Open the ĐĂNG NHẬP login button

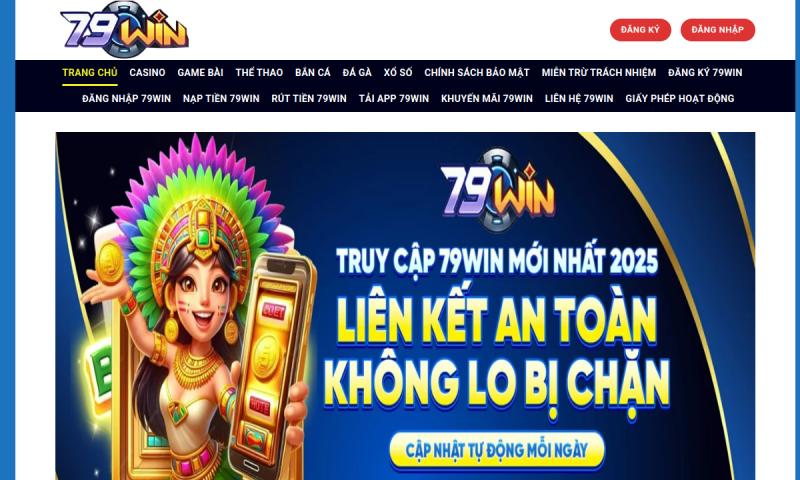coord(717,30)
